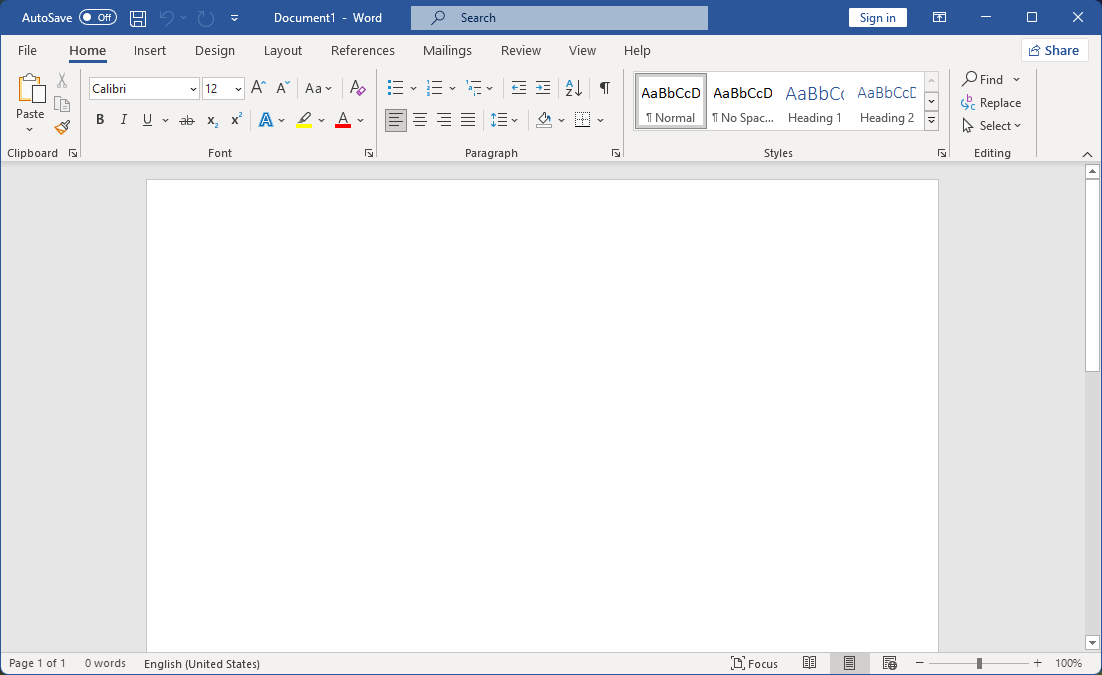Collapse the ribbon with the chevron
The width and height of the screenshot is (1102, 675).
(1087, 154)
